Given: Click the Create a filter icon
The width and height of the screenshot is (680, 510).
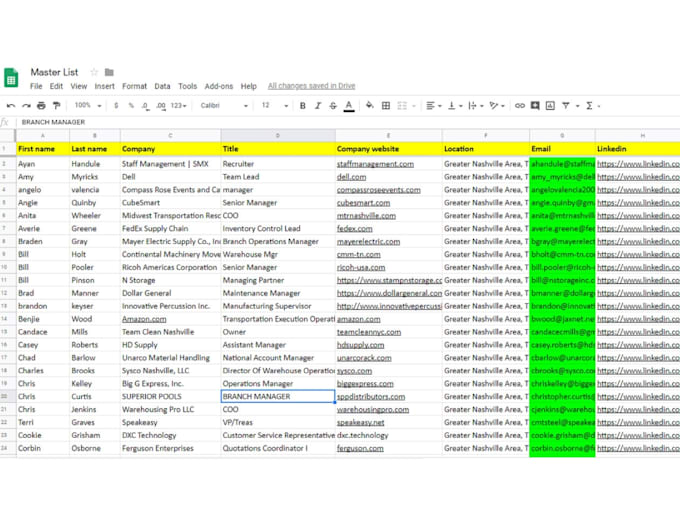Looking at the screenshot, I should click(x=566, y=105).
